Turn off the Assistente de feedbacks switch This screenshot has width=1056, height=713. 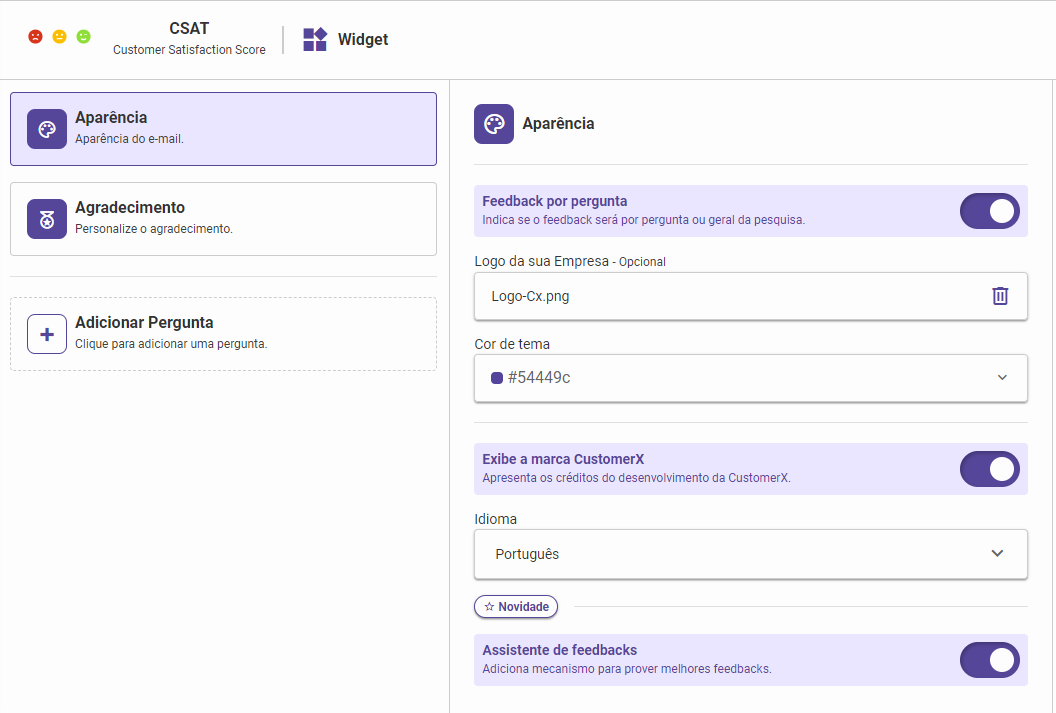coord(989,660)
